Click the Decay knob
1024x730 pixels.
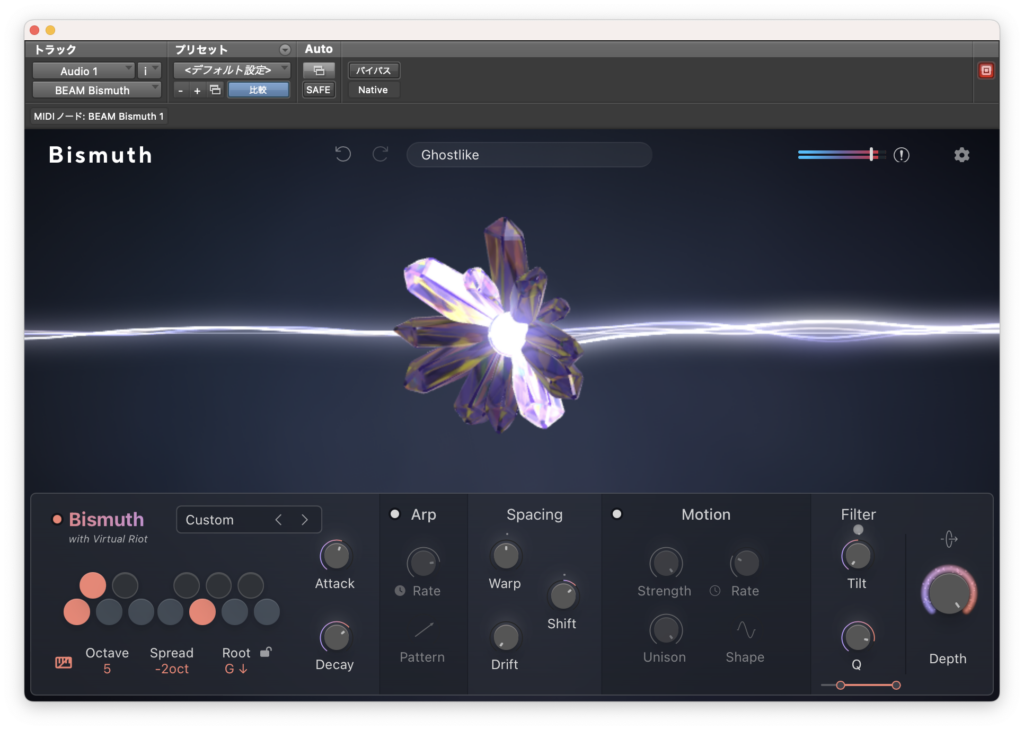[335, 637]
